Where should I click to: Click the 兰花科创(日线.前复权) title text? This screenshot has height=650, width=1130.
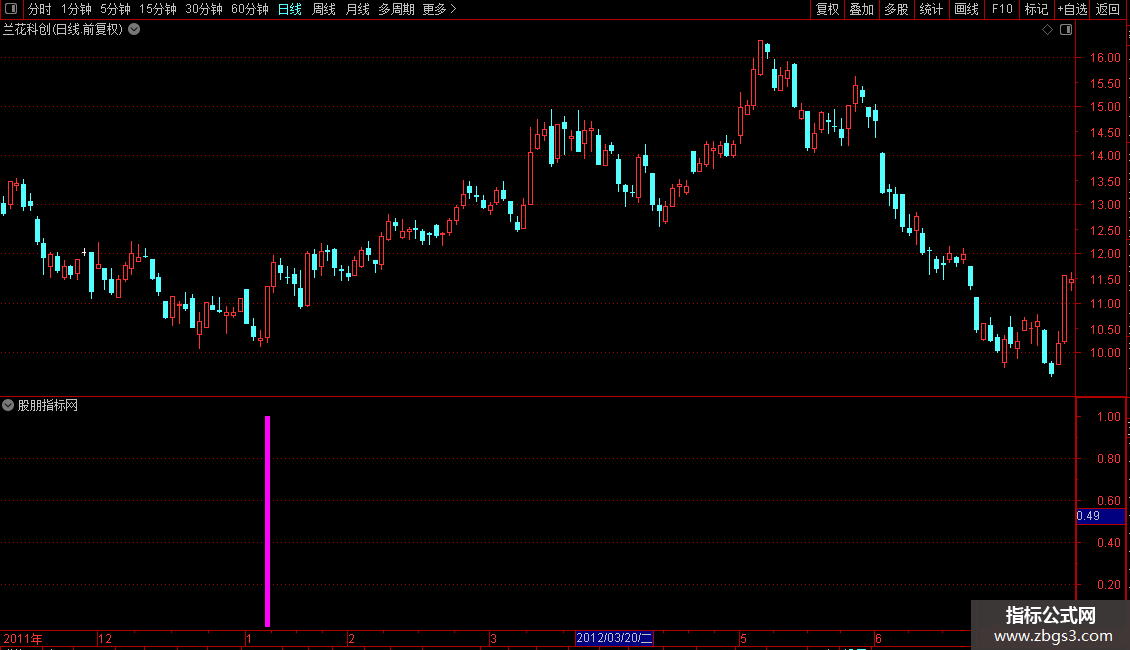pyautogui.click(x=63, y=30)
